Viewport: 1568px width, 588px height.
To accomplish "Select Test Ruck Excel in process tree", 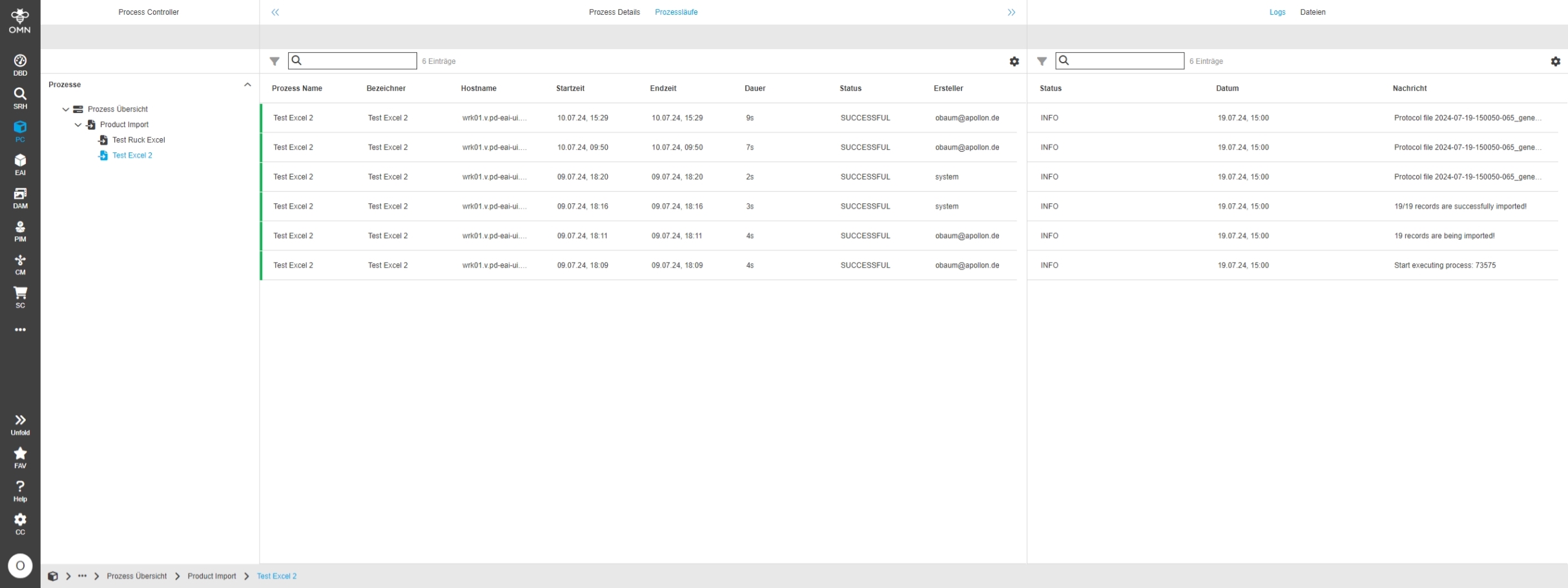I will pos(138,140).
